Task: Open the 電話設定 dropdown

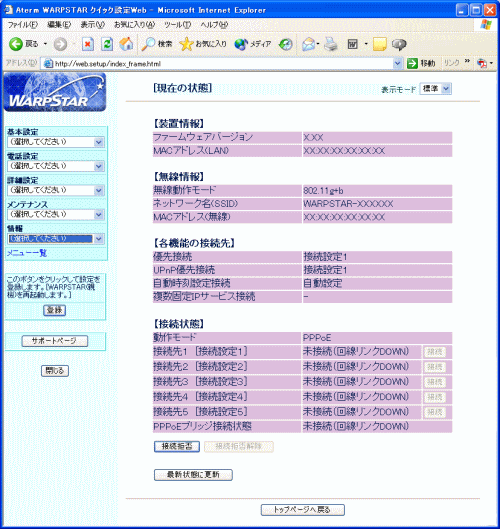Action: click(56, 166)
